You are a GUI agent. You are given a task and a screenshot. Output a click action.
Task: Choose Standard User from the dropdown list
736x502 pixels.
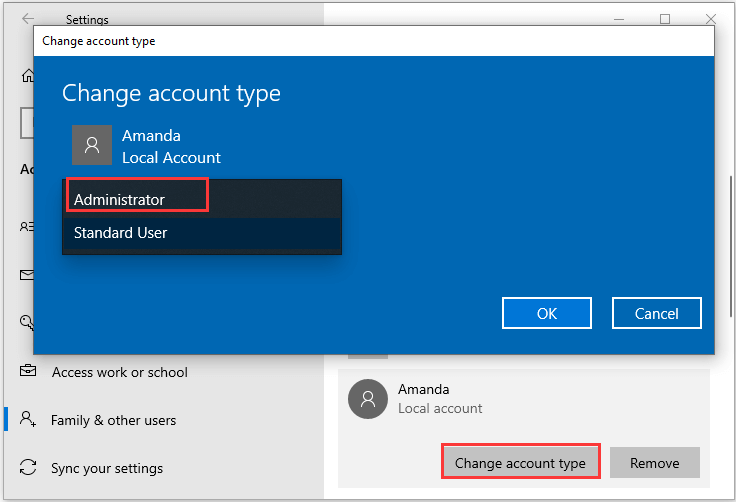(202, 233)
